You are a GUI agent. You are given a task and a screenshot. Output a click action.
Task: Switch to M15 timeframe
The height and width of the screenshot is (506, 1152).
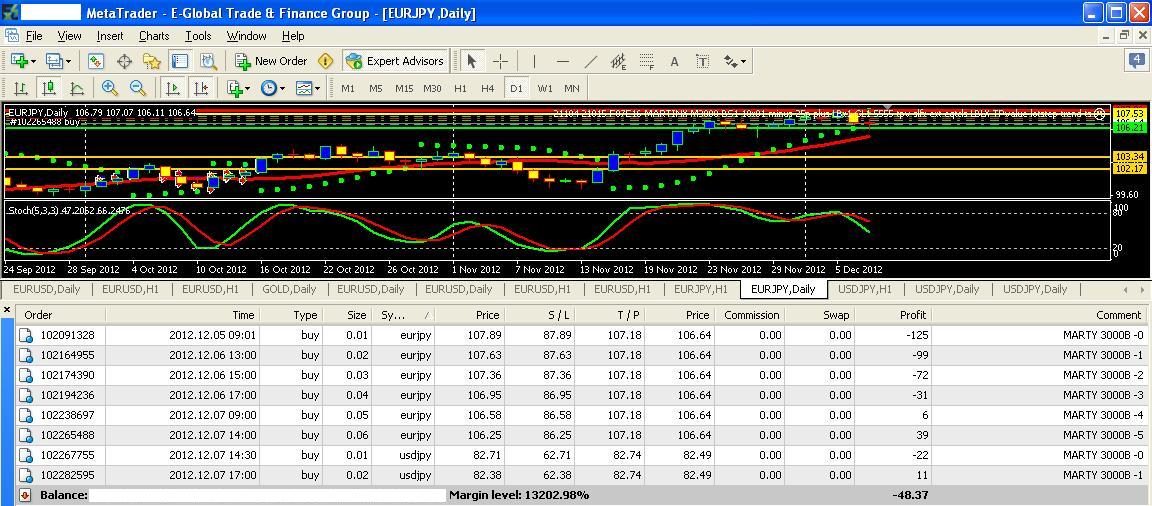click(404, 88)
